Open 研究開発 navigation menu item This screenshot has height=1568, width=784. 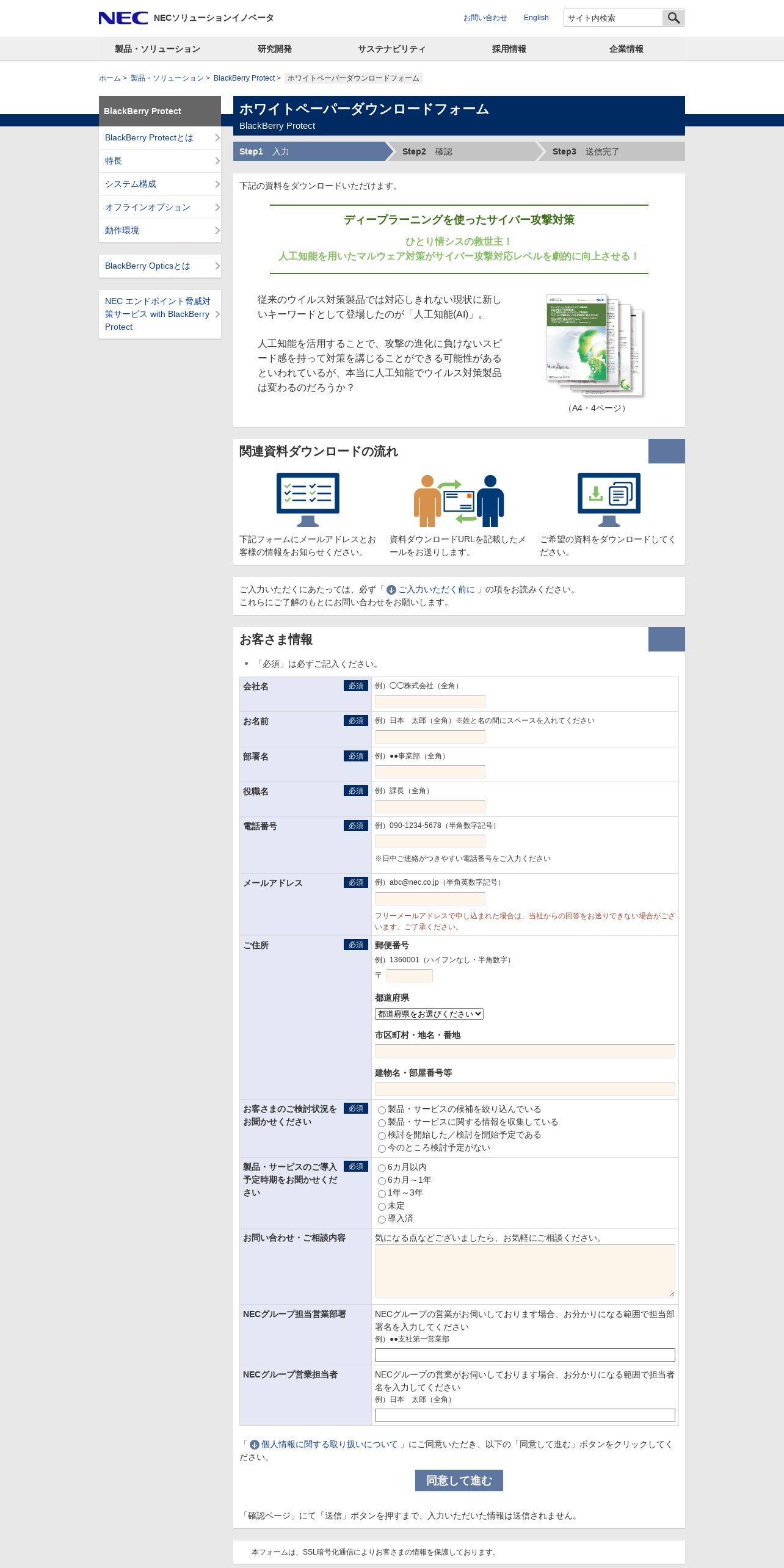275,49
